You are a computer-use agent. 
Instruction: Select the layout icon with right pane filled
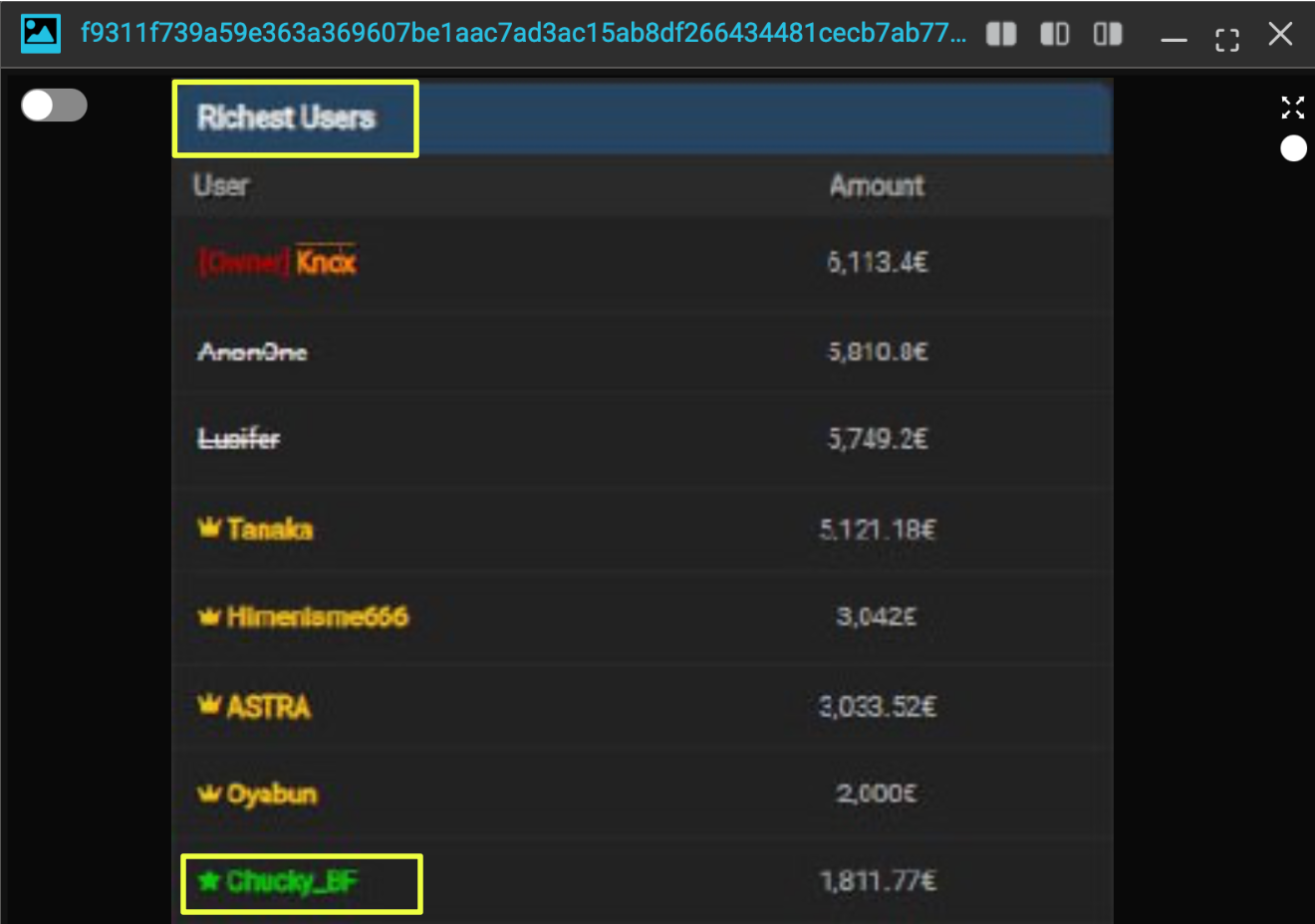coord(1108,35)
